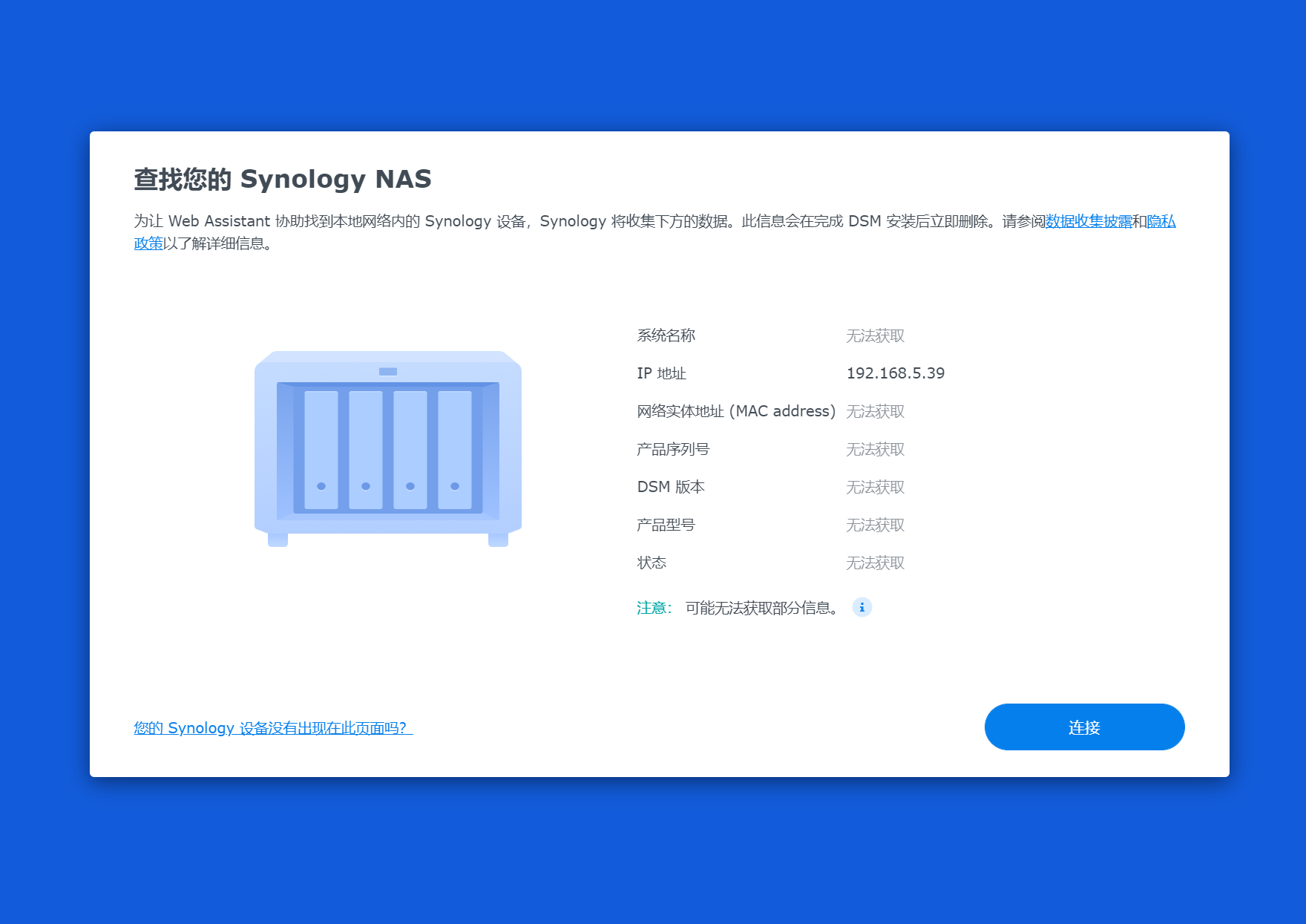Select the IP address 192.168.5.39
The height and width of the screenshot is (924, 1306).
click(896, 373)
